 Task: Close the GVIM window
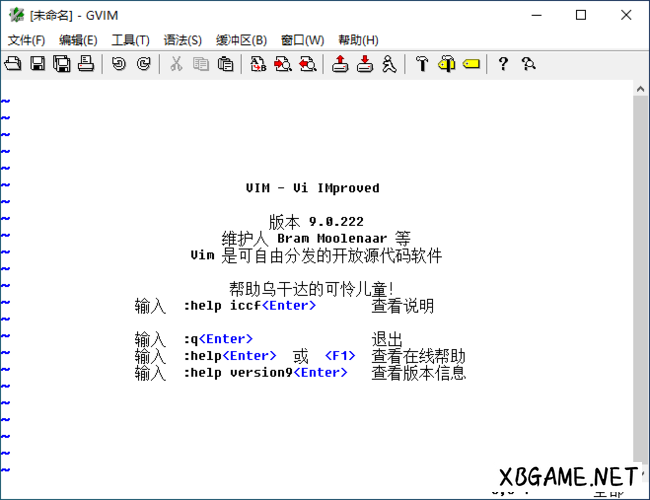[626, 15]
